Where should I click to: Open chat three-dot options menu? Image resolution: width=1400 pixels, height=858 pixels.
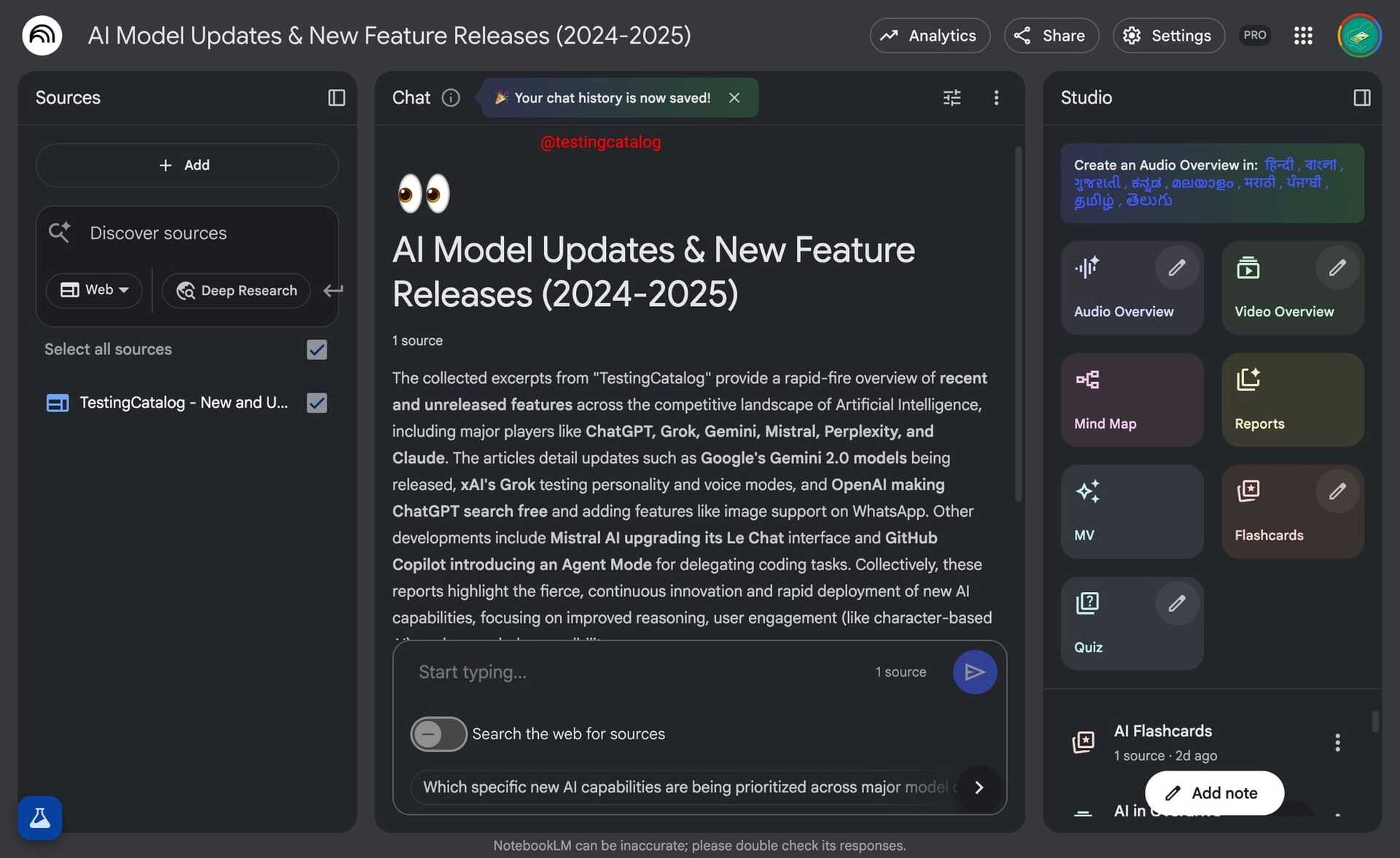996,98
